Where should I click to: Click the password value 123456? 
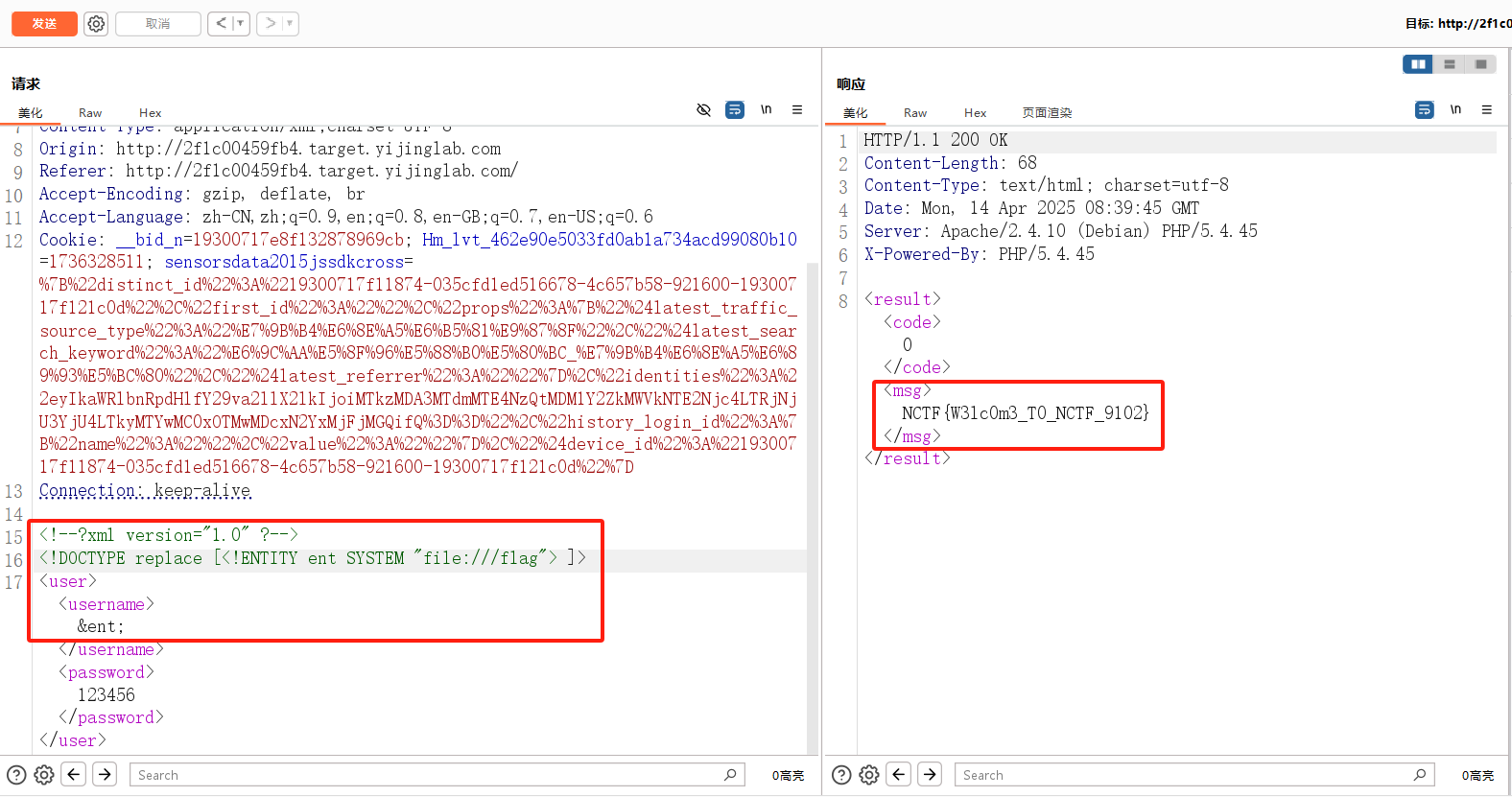(106, 694)
